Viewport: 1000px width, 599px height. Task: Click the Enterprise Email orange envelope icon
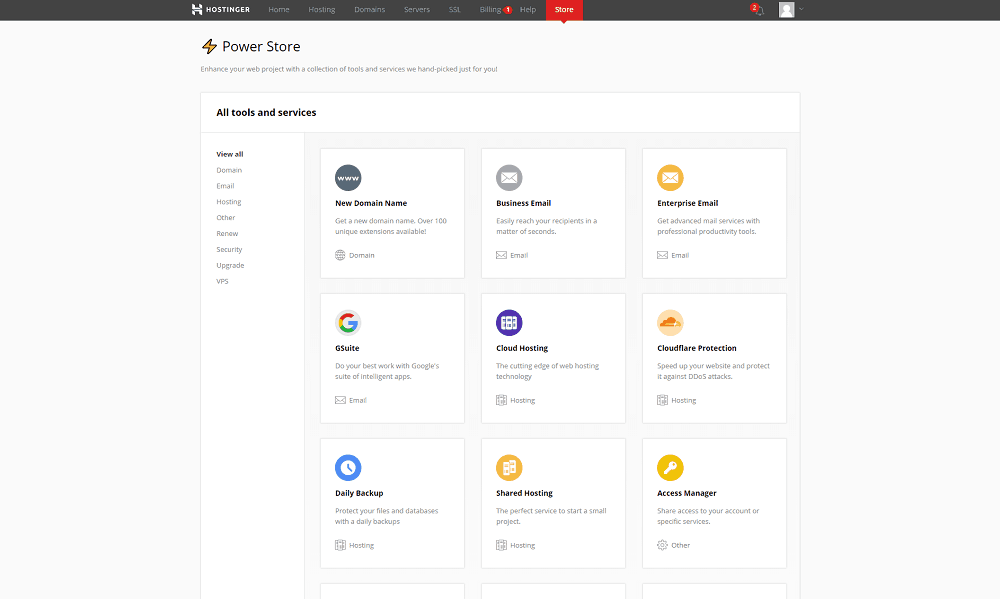[670, 178]
